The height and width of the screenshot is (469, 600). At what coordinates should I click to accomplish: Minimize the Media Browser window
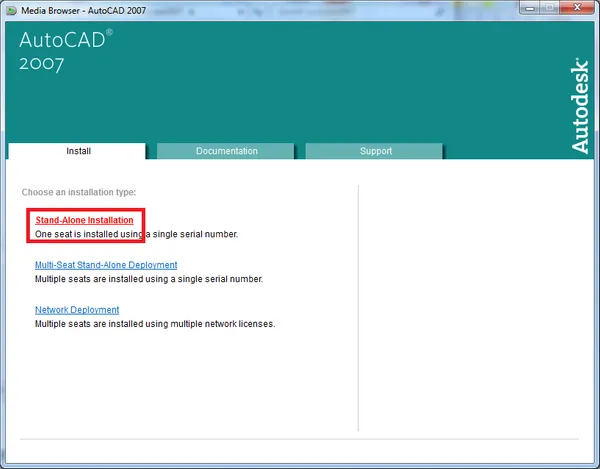519,9
